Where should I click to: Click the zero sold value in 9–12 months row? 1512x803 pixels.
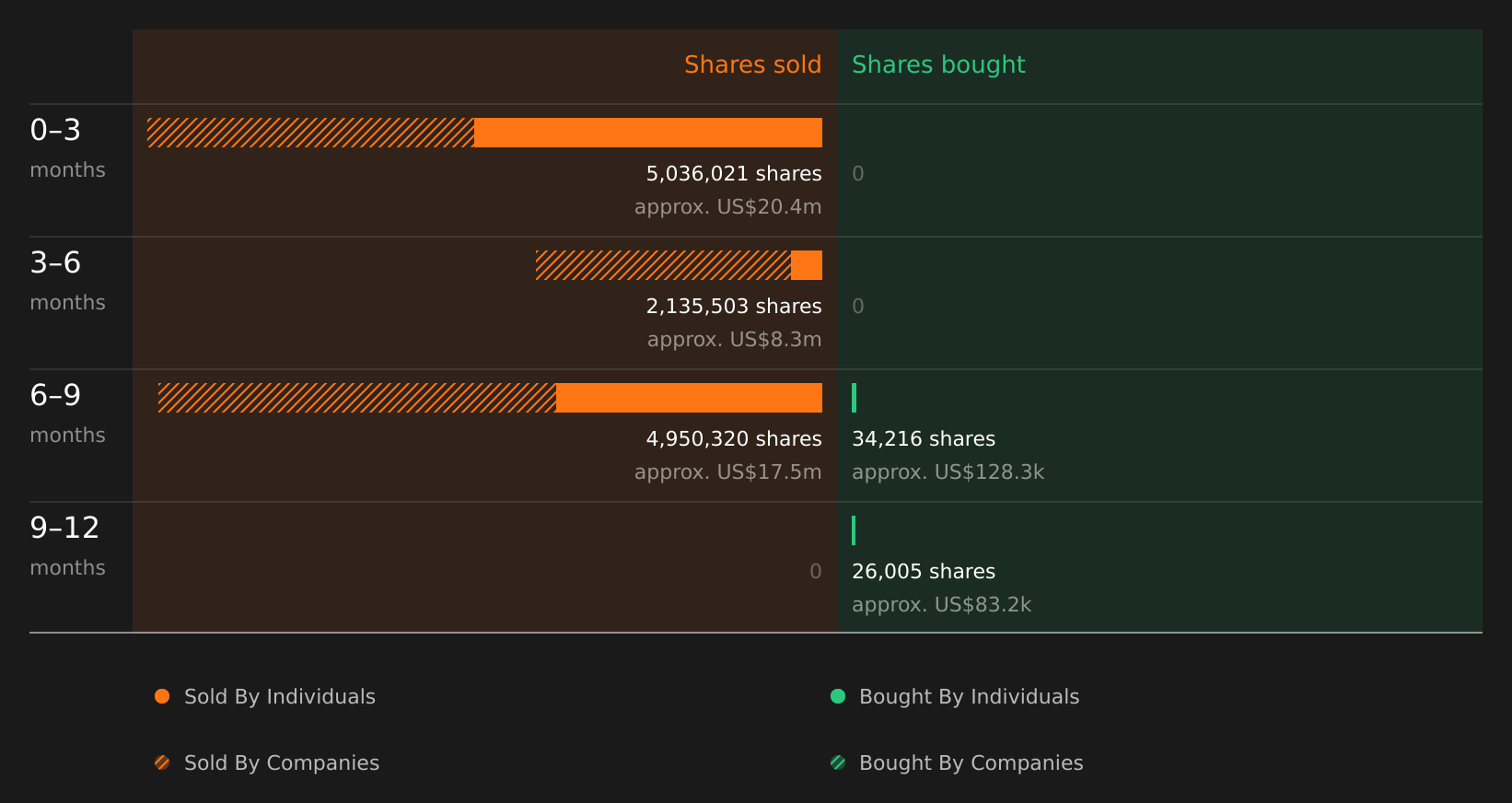tap(816, 572)
